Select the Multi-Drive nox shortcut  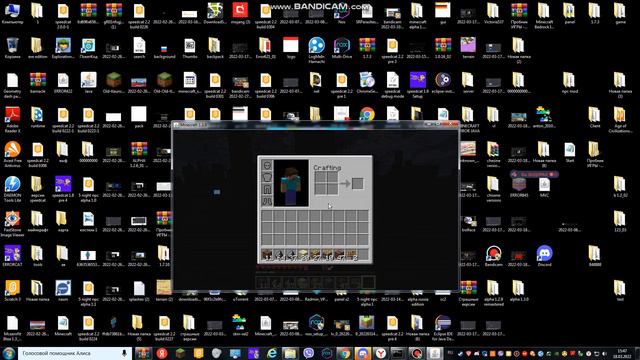pos(342,48)
